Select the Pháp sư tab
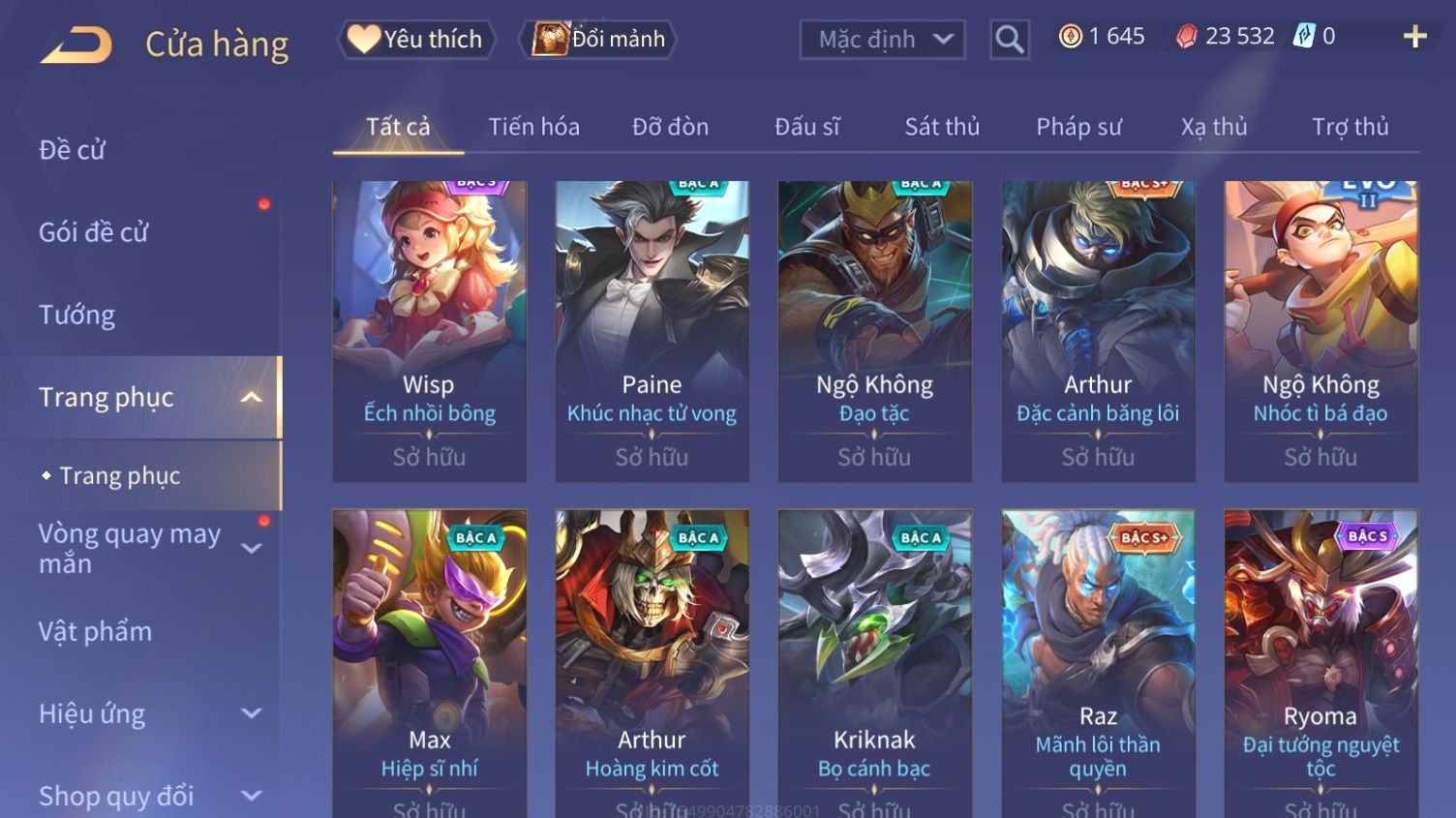The width and height of the screenshot is (1456, 818). (1078, 127)
